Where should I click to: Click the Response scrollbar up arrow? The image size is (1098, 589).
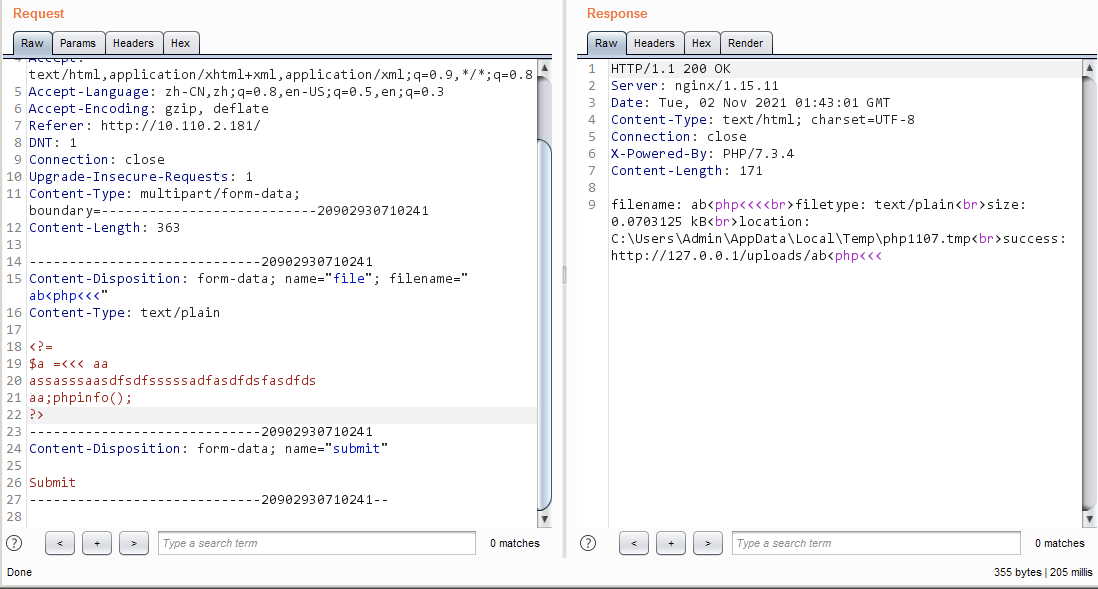coord(1089,68)
